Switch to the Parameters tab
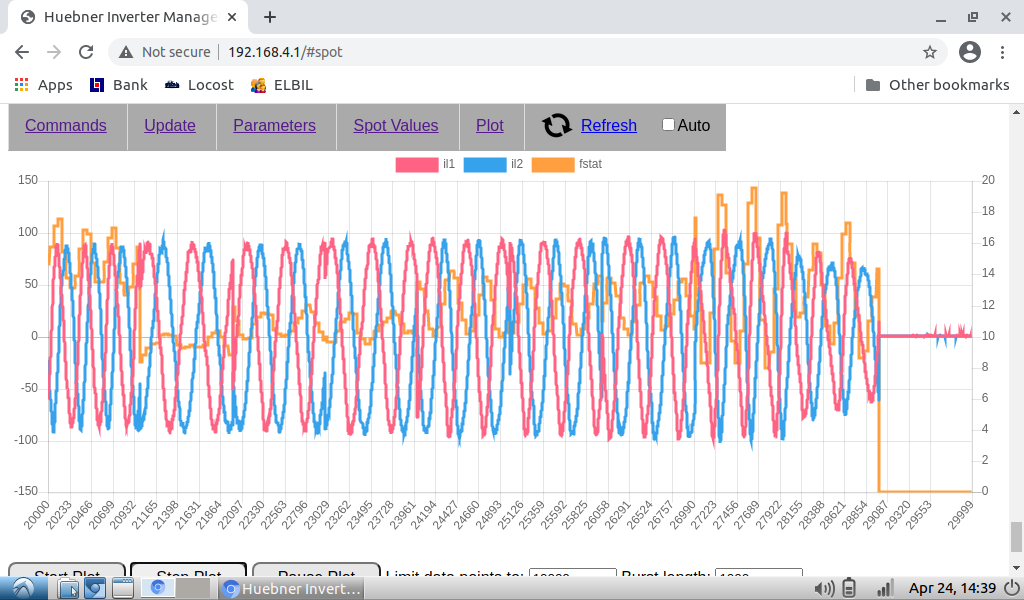This screenshot has width=1024, height=600. [x=274, y=125]
